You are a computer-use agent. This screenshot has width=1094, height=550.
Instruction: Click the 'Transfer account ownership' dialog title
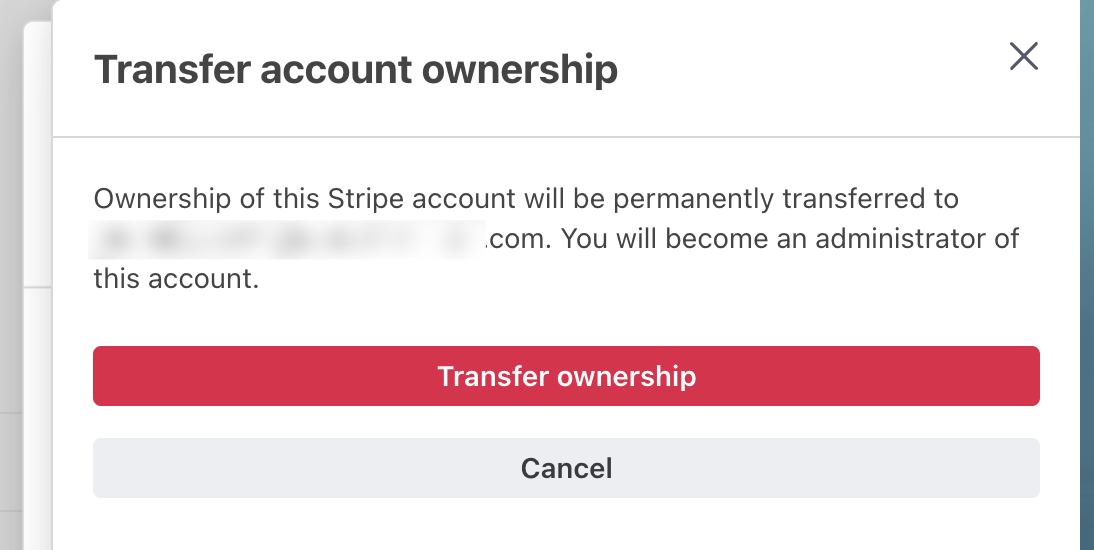(x=355, y=71)
